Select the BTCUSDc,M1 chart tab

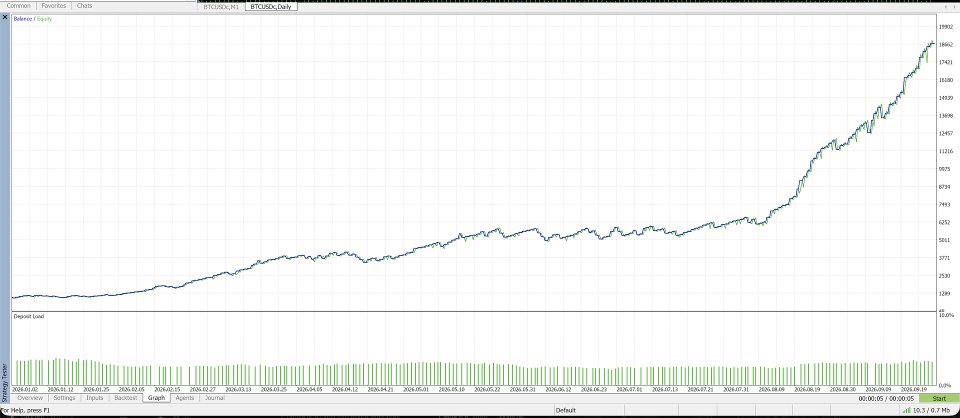[x=221, y=7]
